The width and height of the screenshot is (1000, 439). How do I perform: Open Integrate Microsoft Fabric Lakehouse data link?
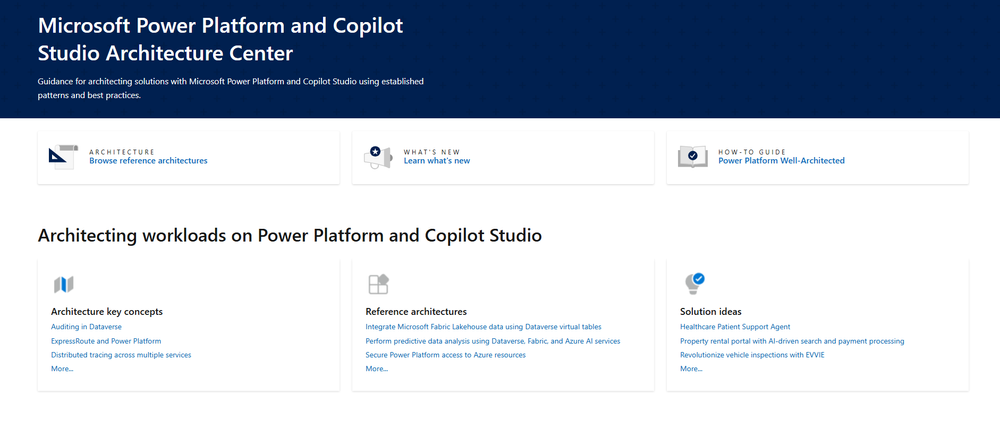point(483,327)
